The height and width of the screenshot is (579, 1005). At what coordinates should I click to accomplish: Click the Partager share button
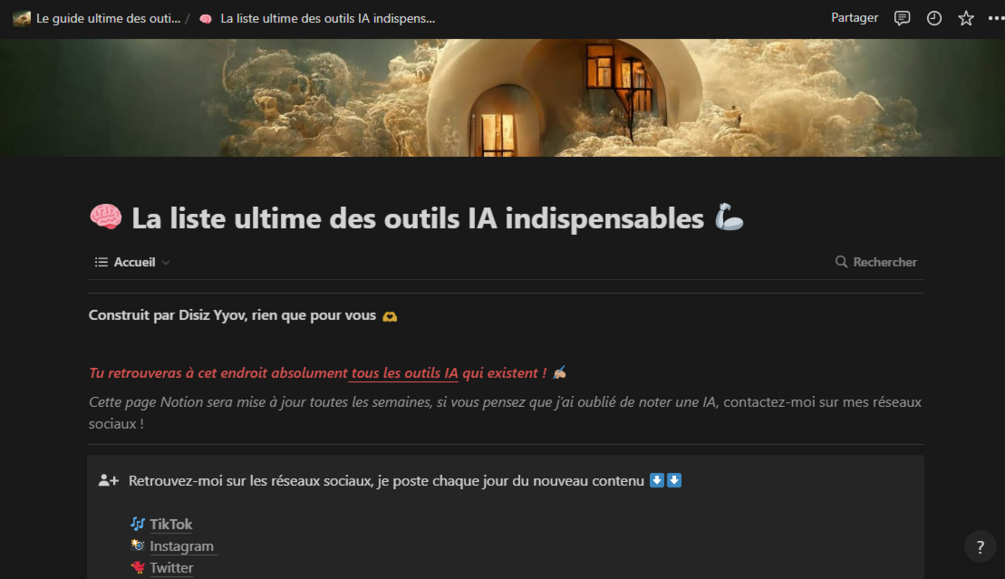[854, 18]
